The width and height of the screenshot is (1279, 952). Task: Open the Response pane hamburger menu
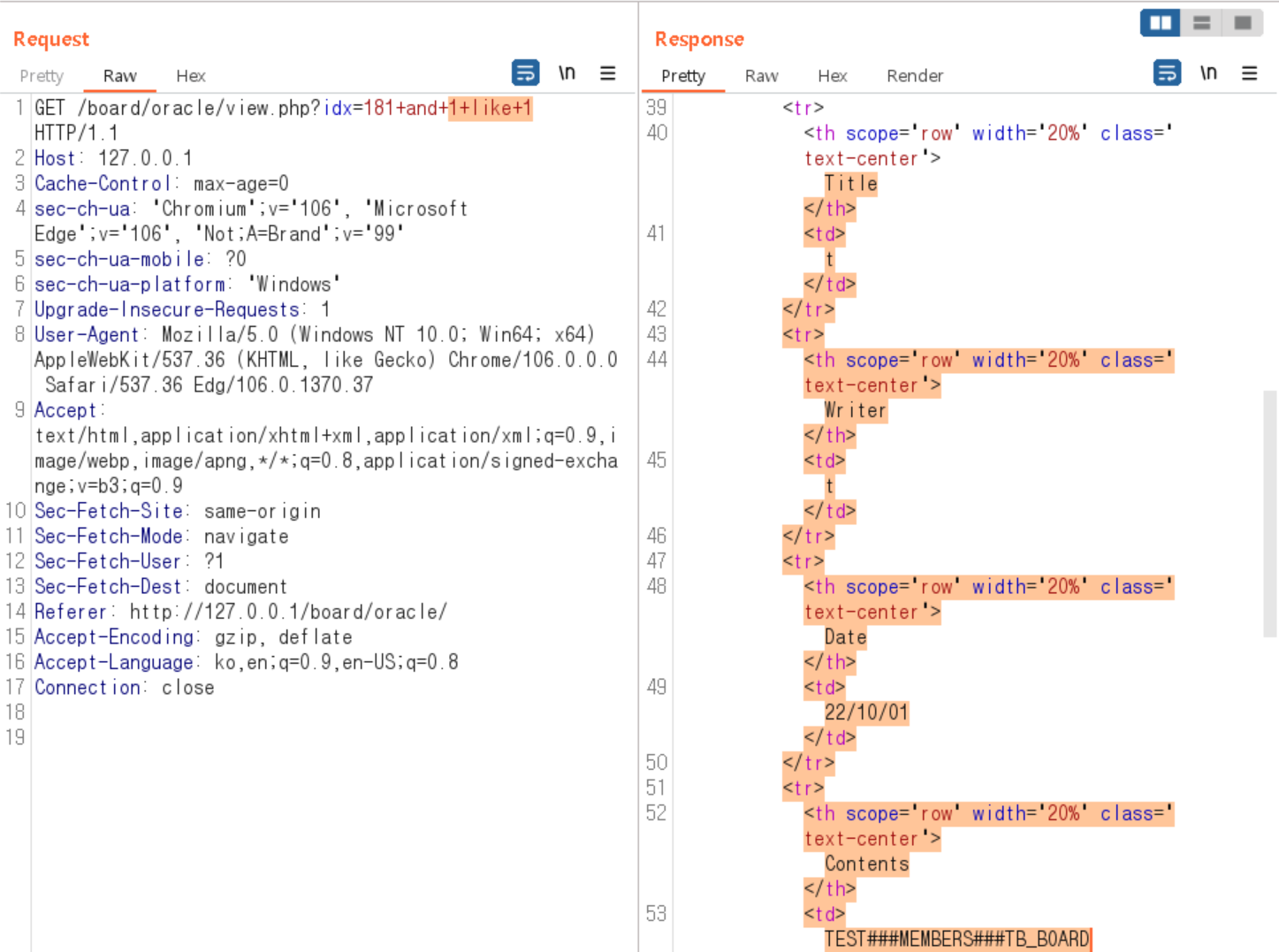(1250, 73)
